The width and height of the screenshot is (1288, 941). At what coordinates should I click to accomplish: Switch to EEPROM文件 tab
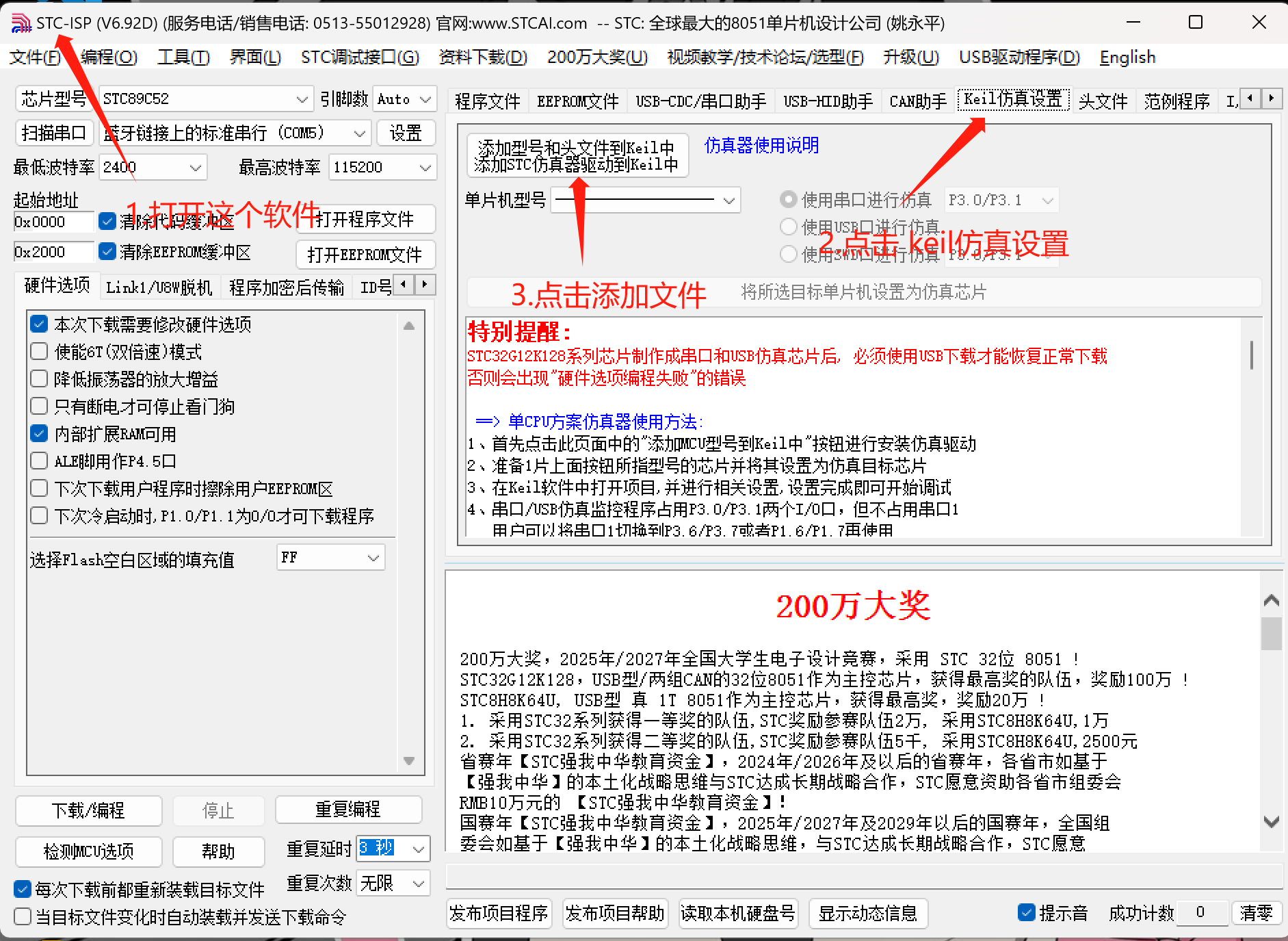(x=577, y=101)
